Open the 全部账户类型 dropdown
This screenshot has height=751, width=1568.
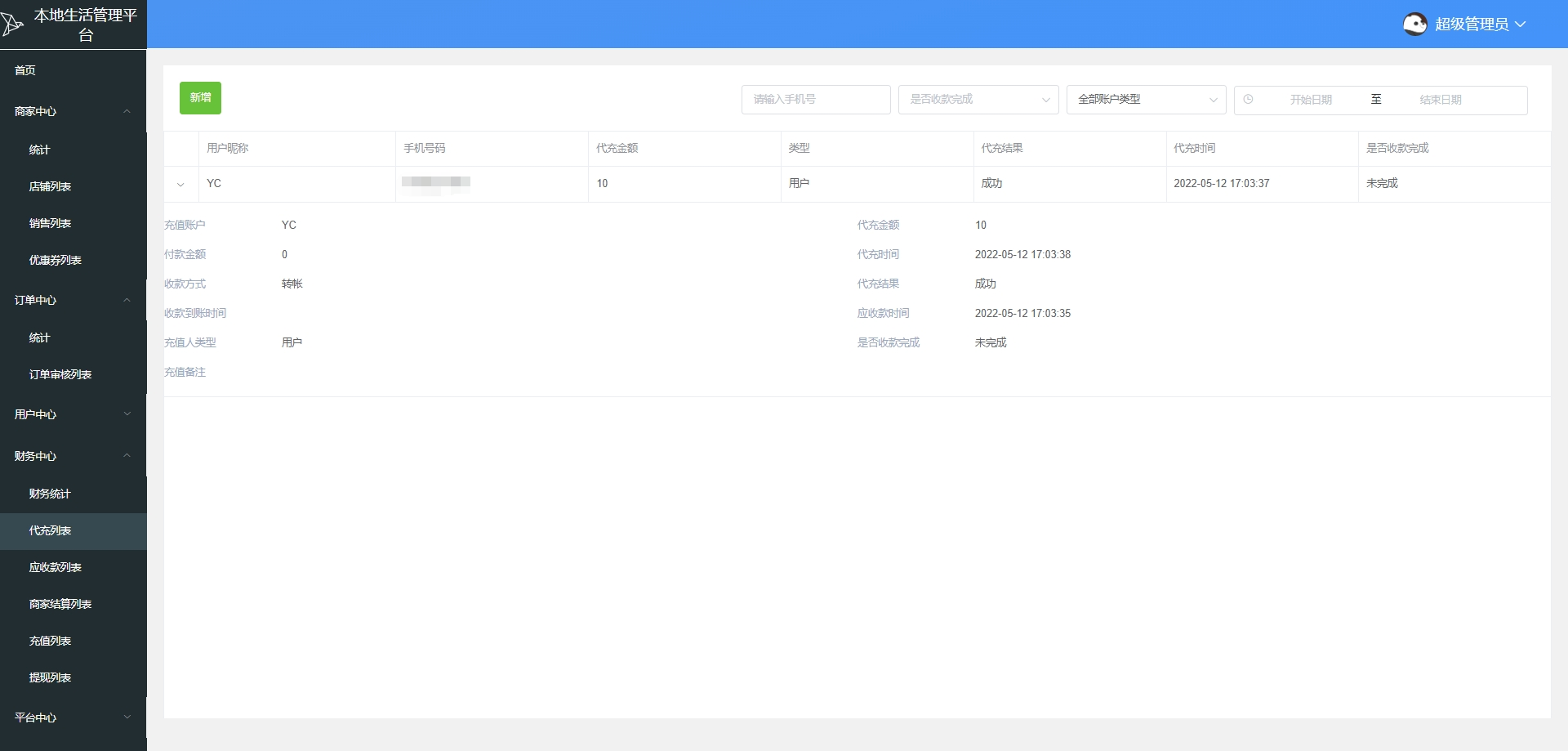coord(1145,100)
